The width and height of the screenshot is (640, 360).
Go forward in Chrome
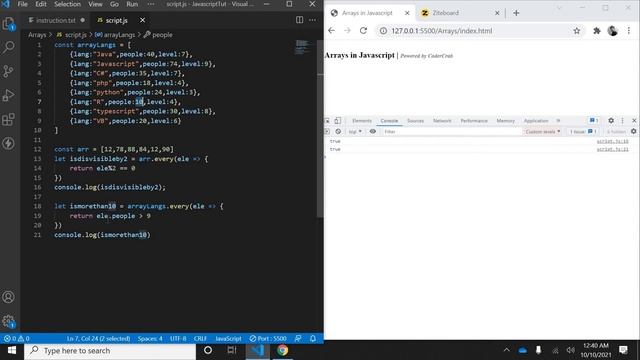pyautogui.click(x=347, y=31)
